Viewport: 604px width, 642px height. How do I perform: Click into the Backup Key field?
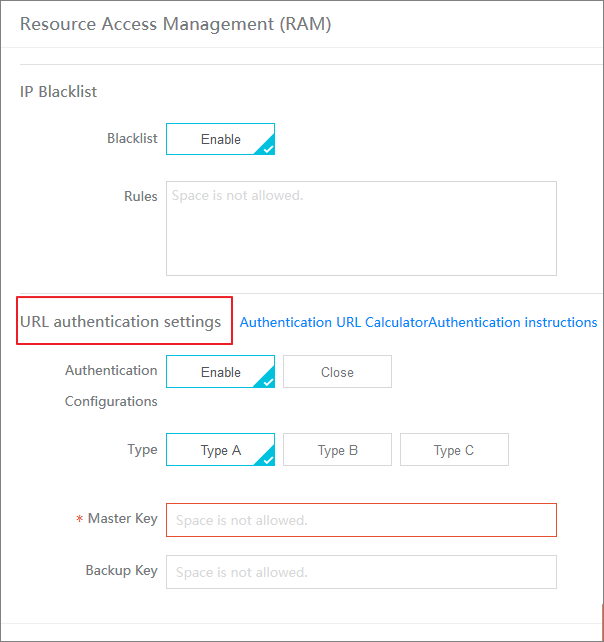(x=361, y=572)
